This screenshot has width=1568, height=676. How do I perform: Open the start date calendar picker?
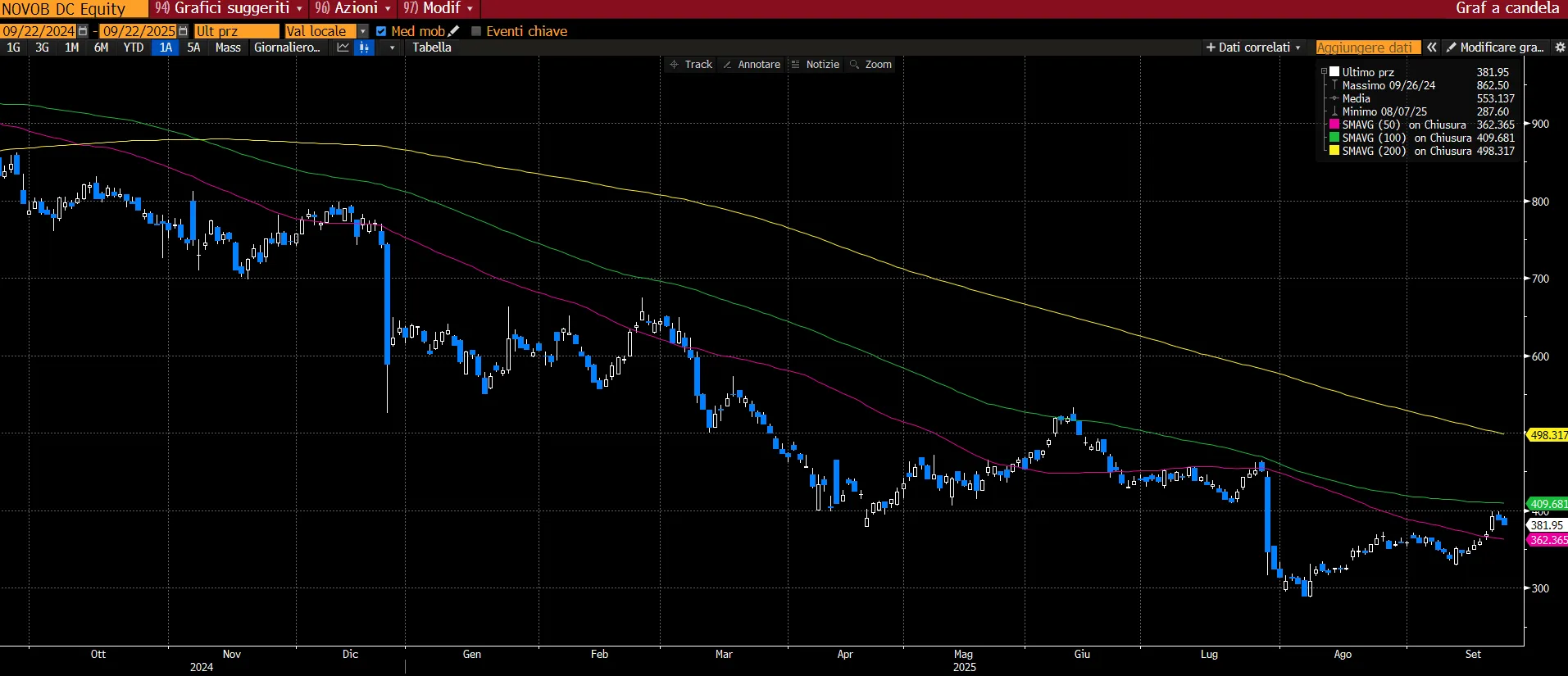(83, 31)
